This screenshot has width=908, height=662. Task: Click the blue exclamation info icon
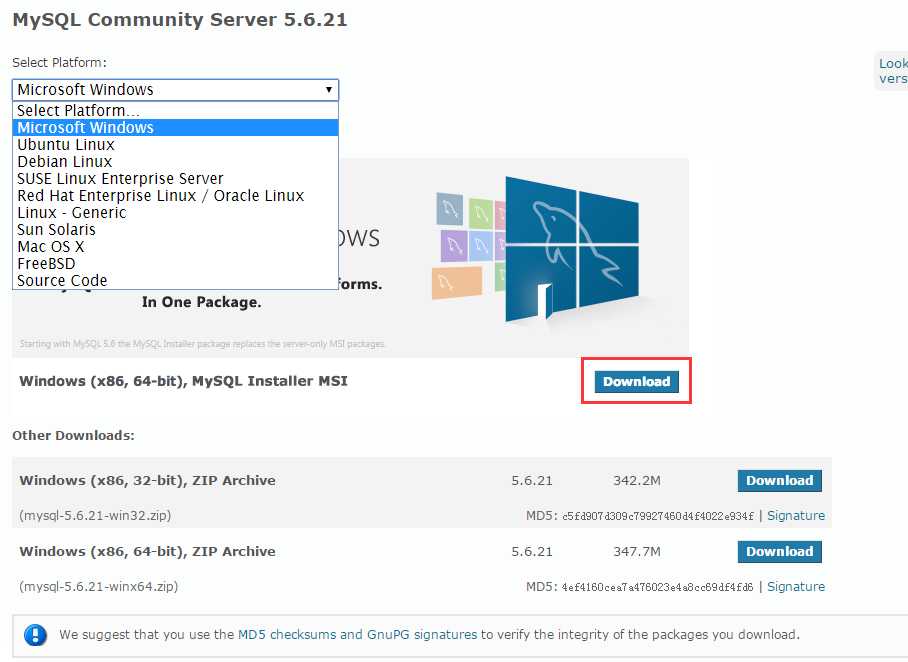(x=35, y=635)
